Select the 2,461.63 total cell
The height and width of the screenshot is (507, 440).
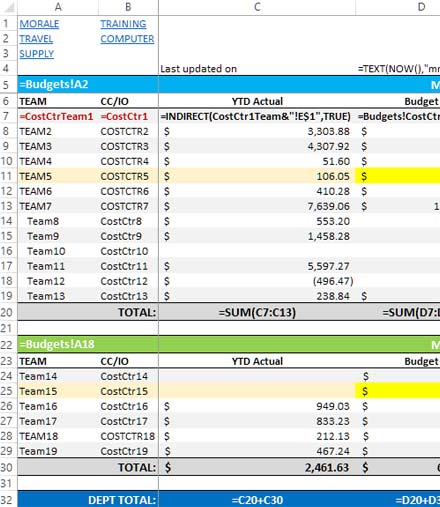257,467
